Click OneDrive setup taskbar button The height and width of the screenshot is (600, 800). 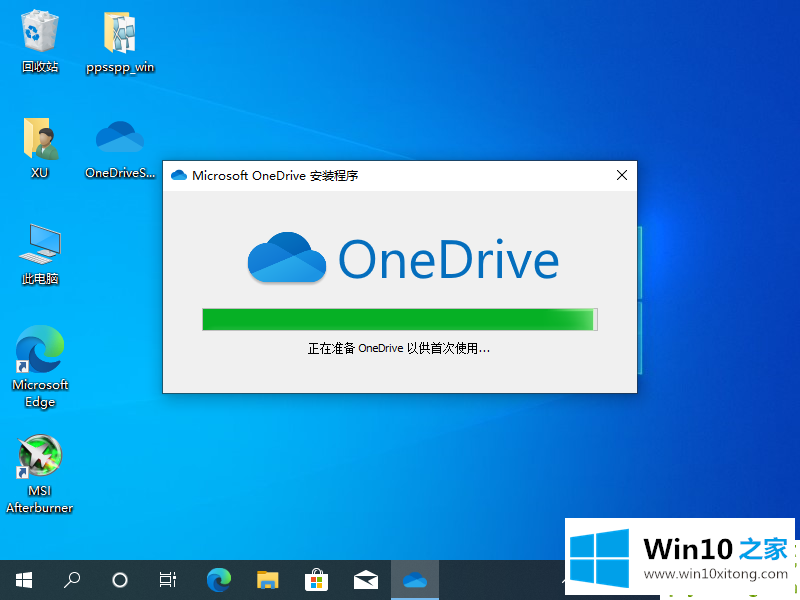pyautogui.click(x=415, y=580)
